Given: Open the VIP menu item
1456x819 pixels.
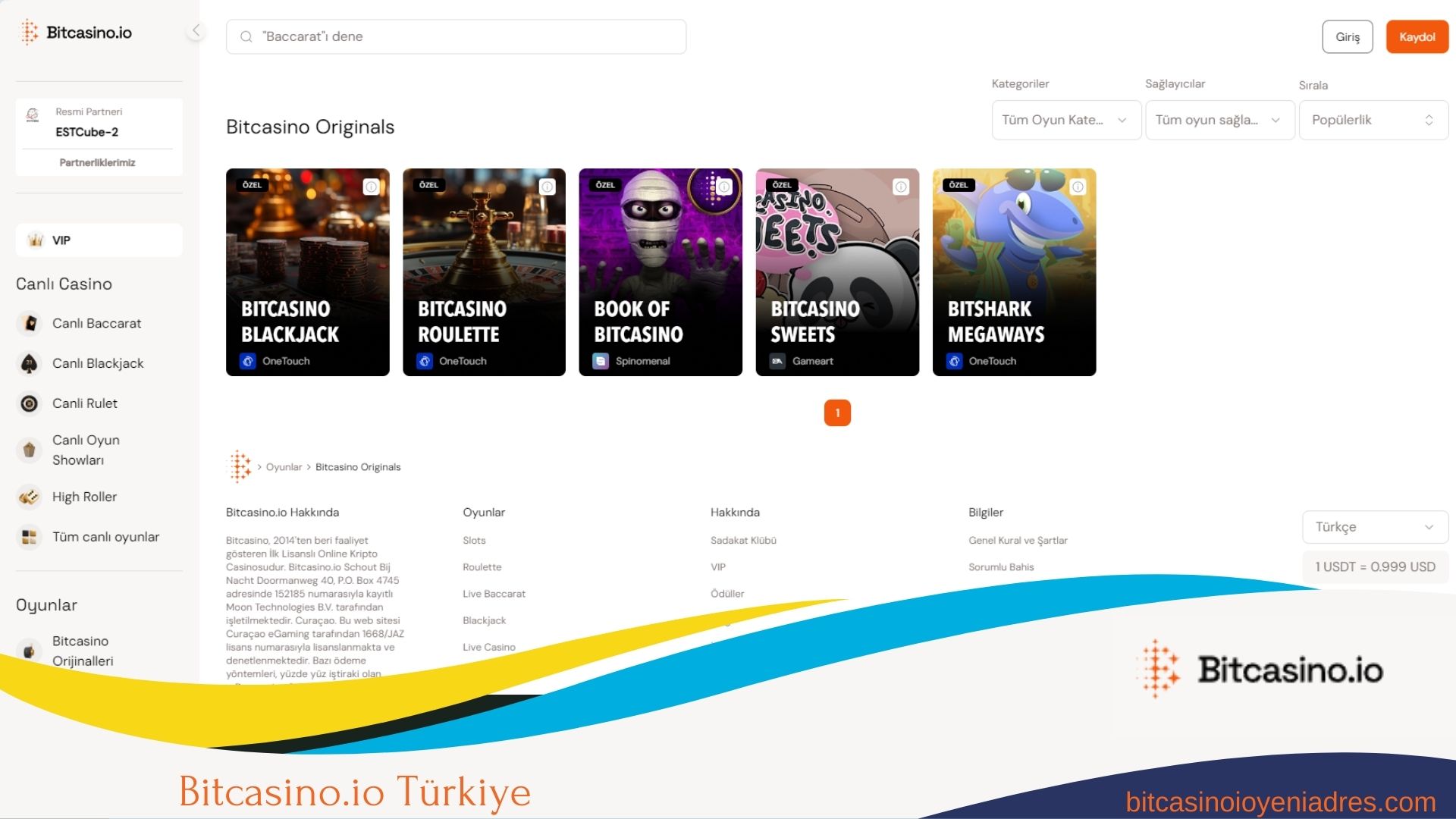Looking at the screenshot, I should pyautogui.click(x=99, y=240).
